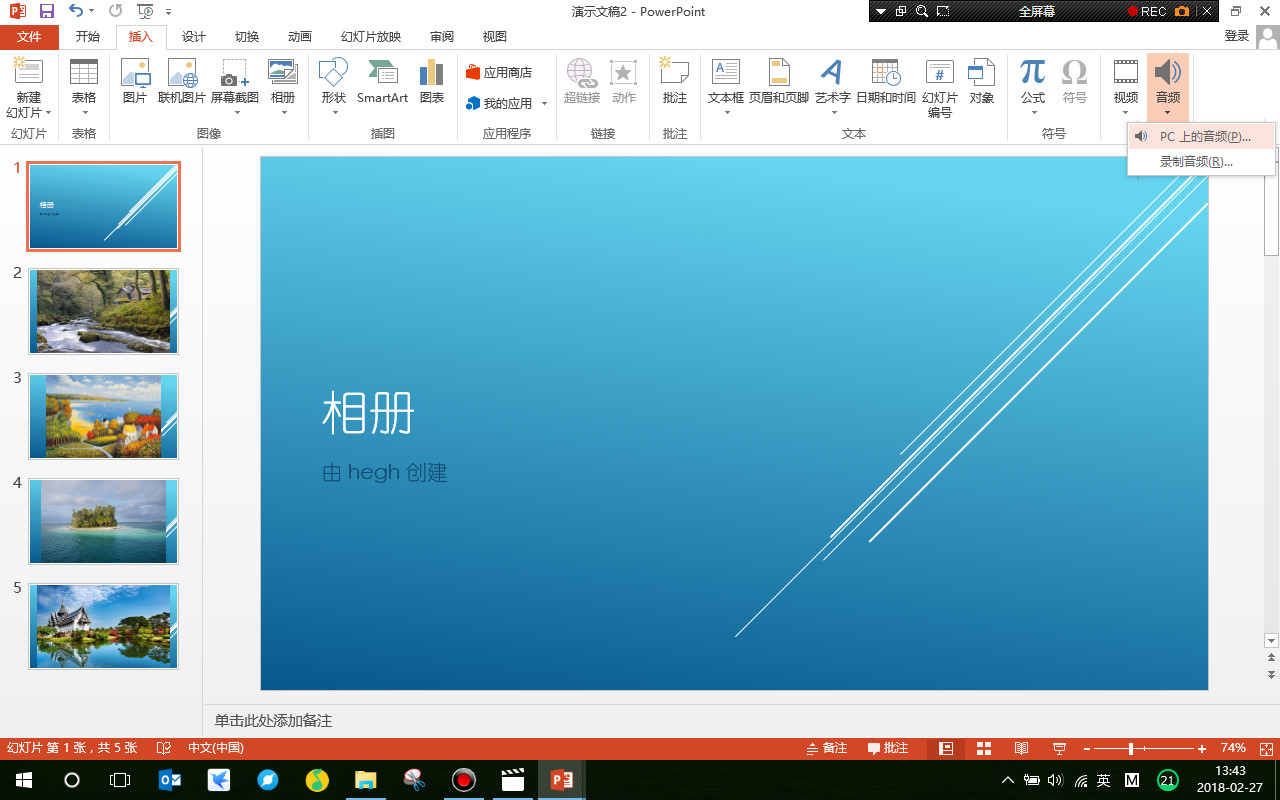The height and width of the screenshot is (800, 1280).
Task: Switch to Slide Sorter view in status bar
Action: pos(983,747)
